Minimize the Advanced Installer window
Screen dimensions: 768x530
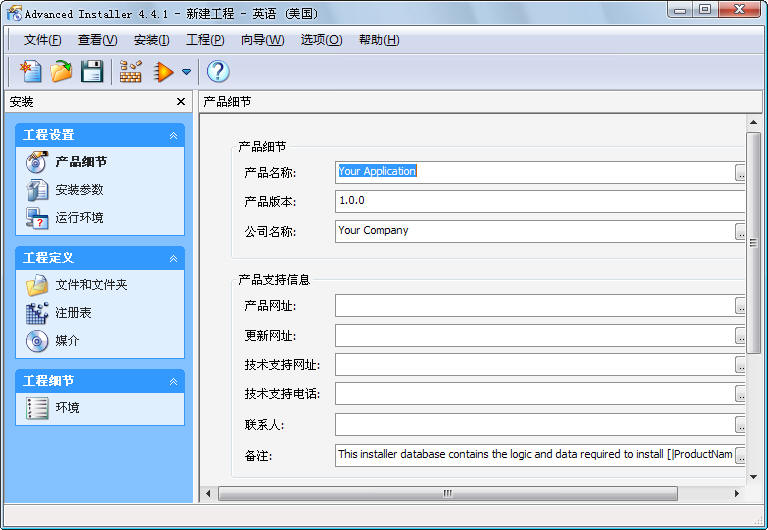coord(680,10)
